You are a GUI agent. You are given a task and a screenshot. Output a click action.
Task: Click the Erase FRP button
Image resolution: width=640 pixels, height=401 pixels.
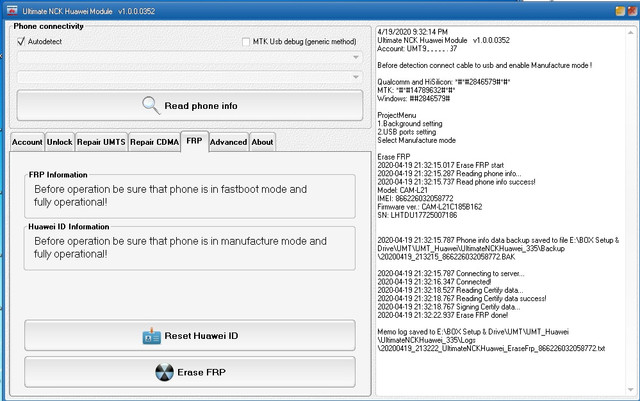tap(190, 372)
